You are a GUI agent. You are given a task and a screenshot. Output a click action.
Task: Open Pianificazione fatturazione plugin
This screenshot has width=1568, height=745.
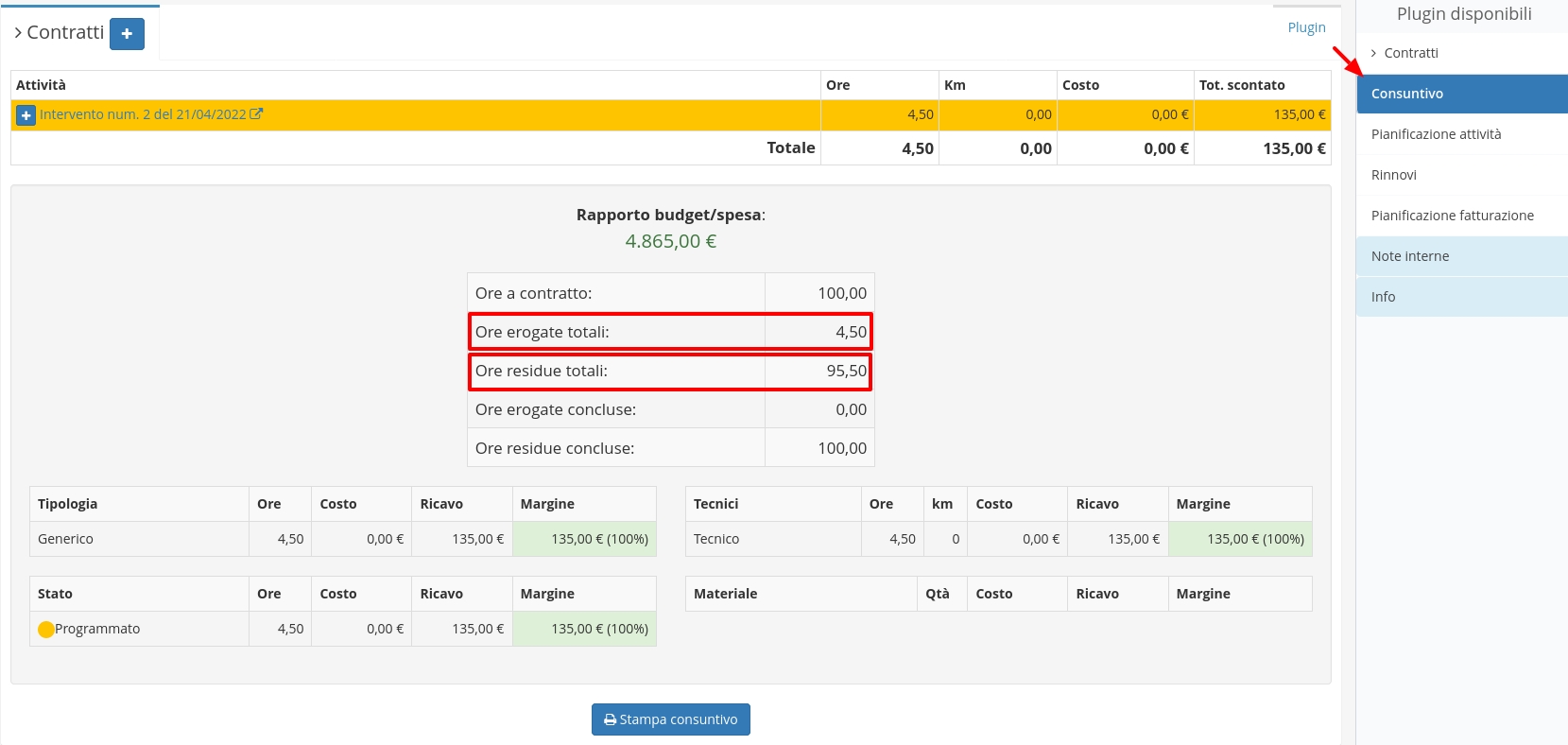pyautogui.click(x=1452, y=216)
